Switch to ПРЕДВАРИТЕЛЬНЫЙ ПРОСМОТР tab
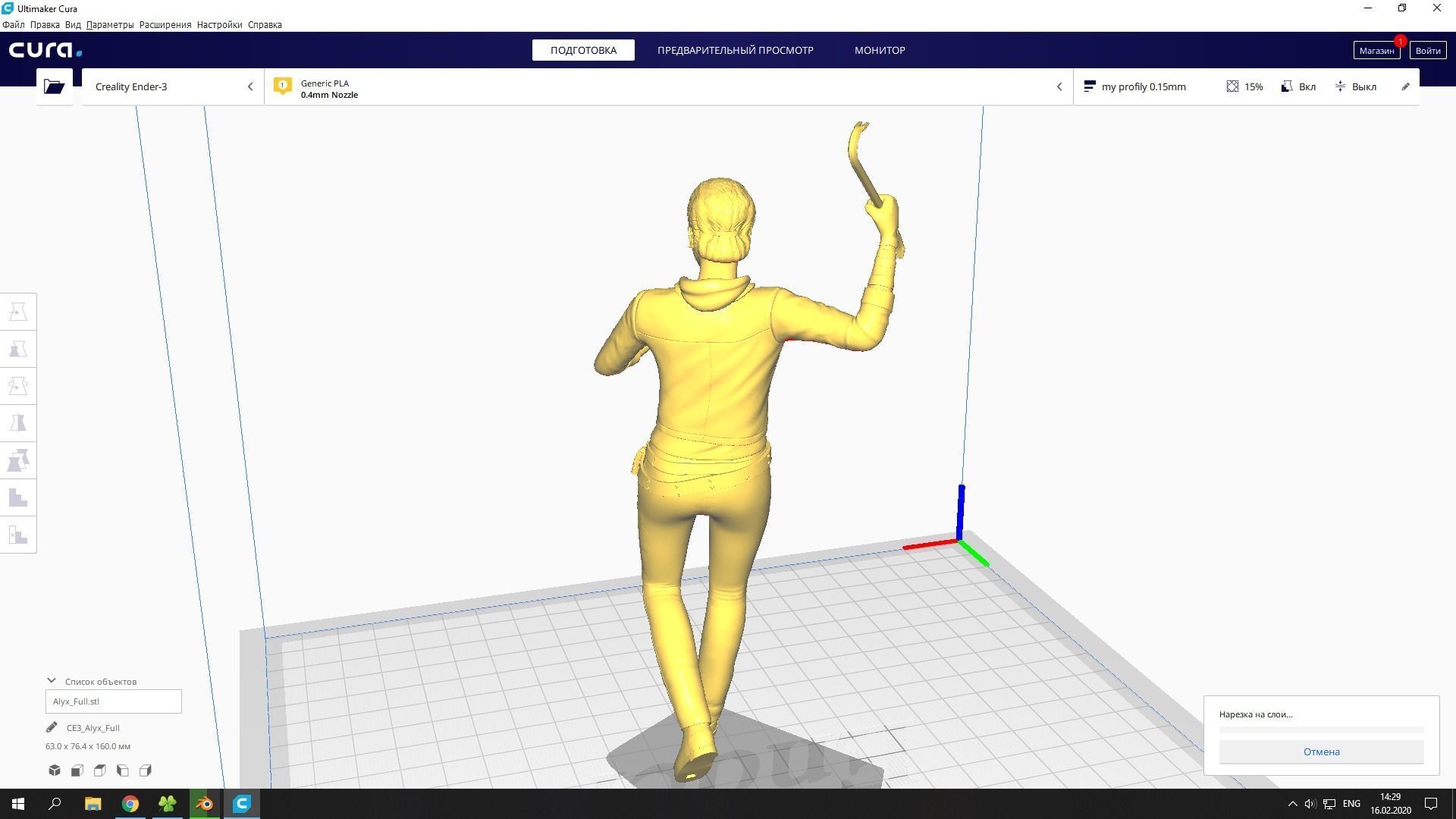 735,50
